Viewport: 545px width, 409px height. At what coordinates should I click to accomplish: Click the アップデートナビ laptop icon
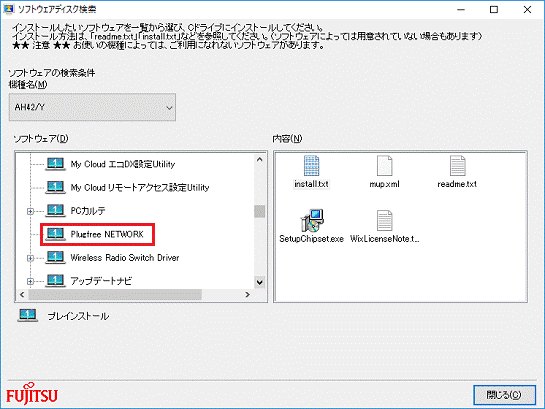(55, 280)
